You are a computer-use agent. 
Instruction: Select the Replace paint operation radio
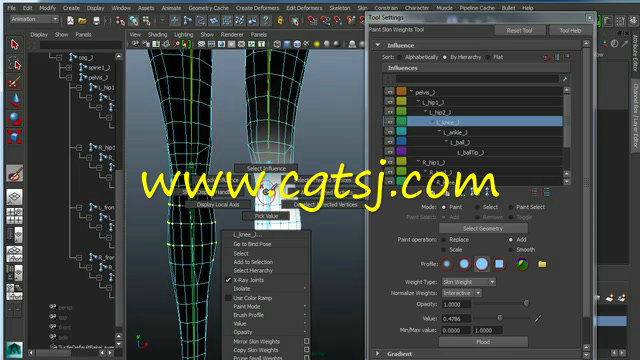coord(444,240)
